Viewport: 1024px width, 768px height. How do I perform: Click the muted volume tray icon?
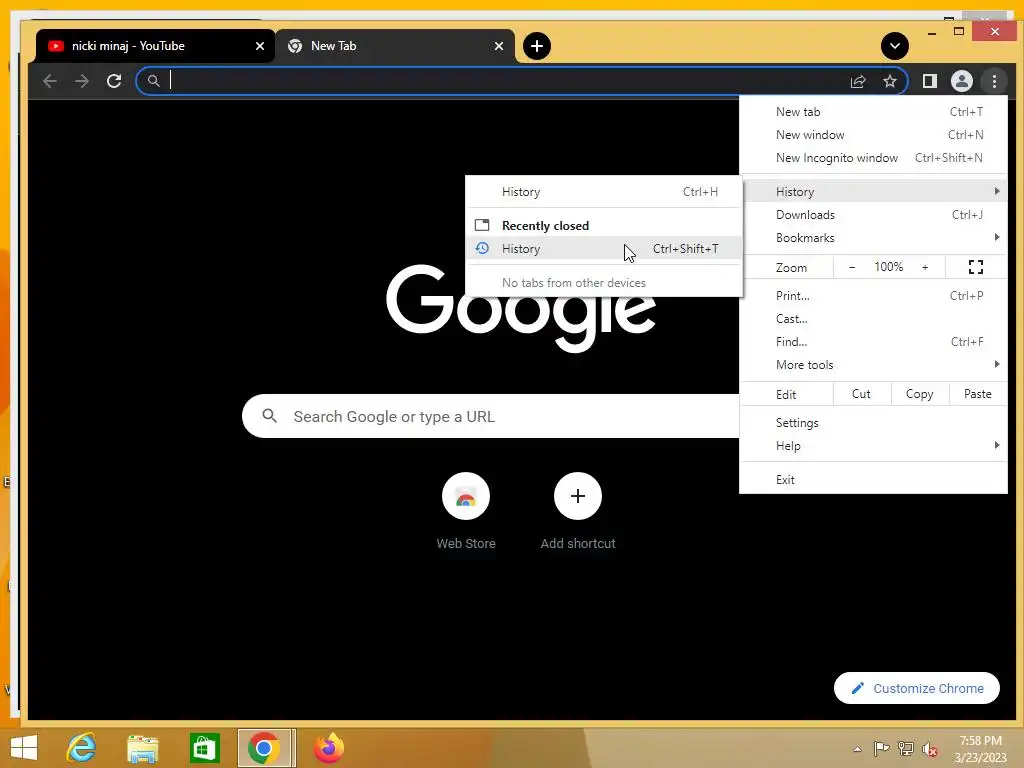929,749
